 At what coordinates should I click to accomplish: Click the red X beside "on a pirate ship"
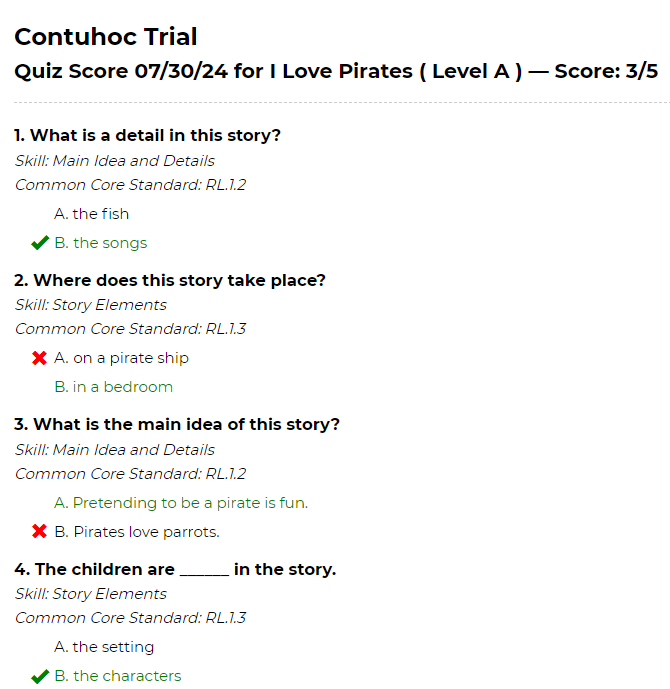coord(40,358)
